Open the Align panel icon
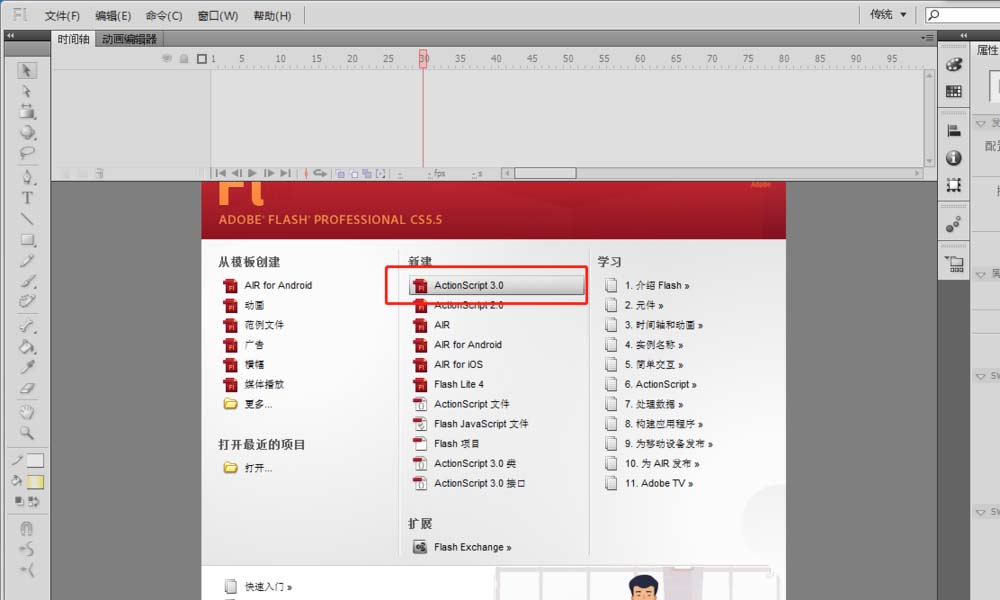 point(953,131)
